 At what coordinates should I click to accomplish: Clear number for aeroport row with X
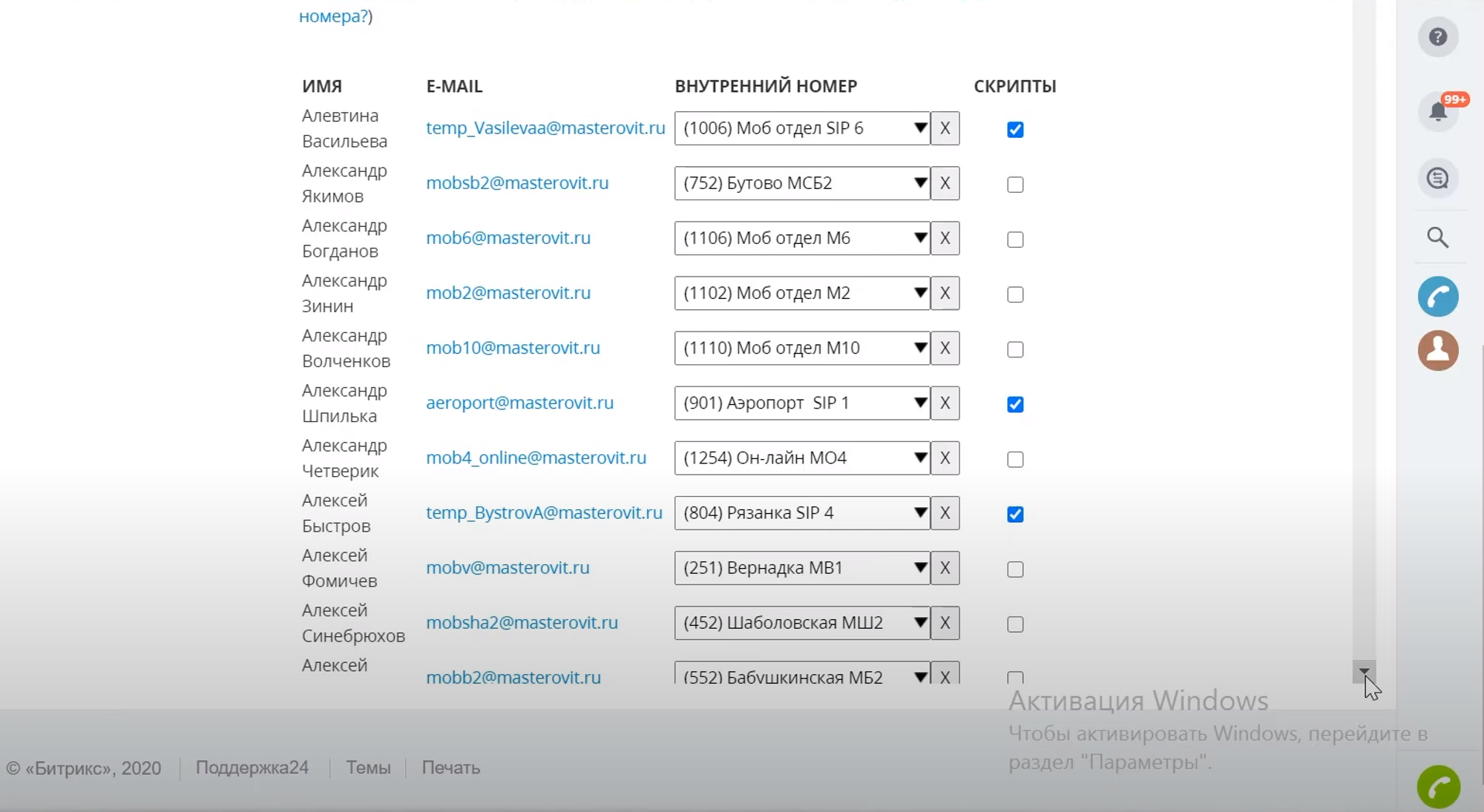[x=945, y=403]
